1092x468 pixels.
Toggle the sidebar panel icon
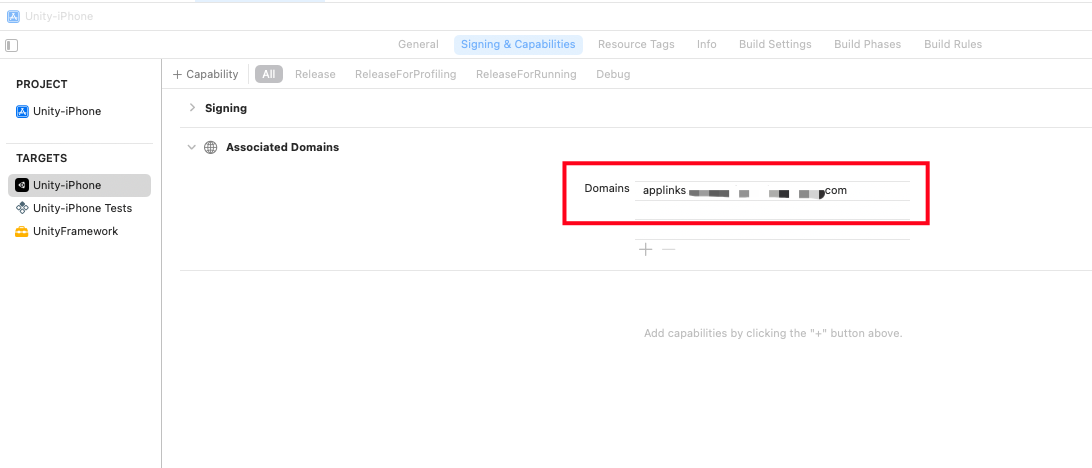(x=11, y=45)
